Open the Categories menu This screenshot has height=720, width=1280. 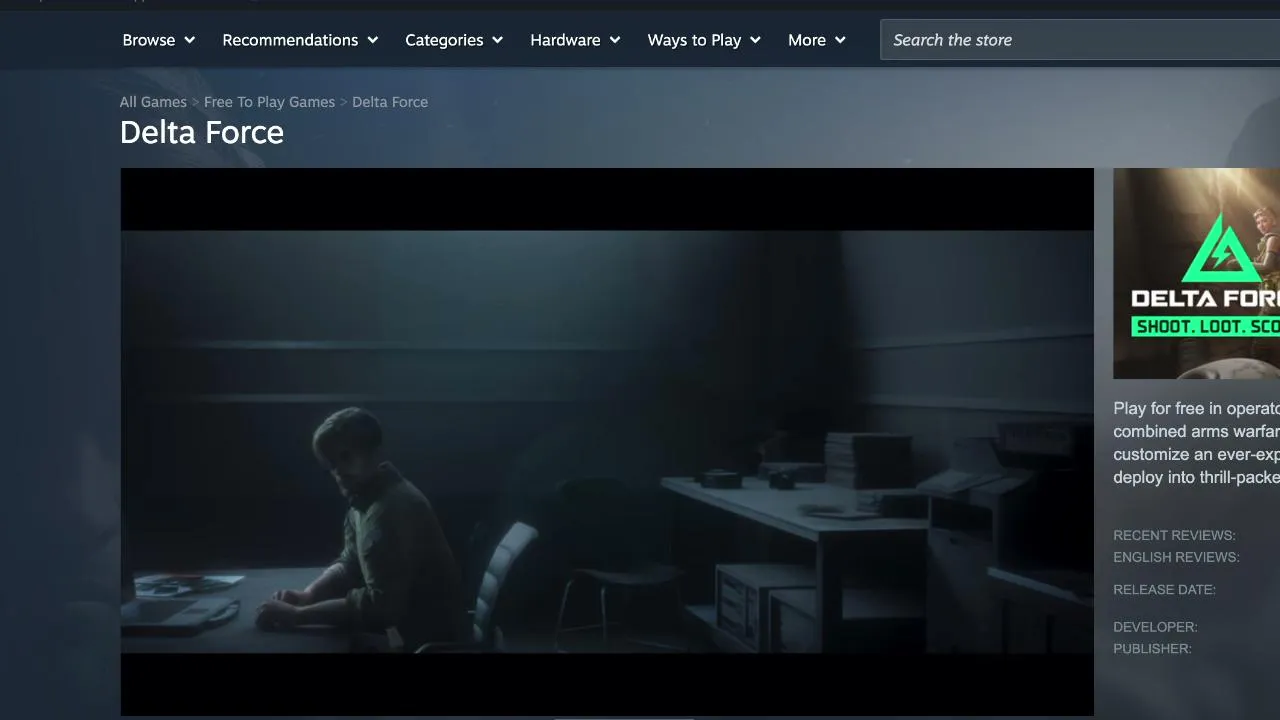[x=454, y=40]
